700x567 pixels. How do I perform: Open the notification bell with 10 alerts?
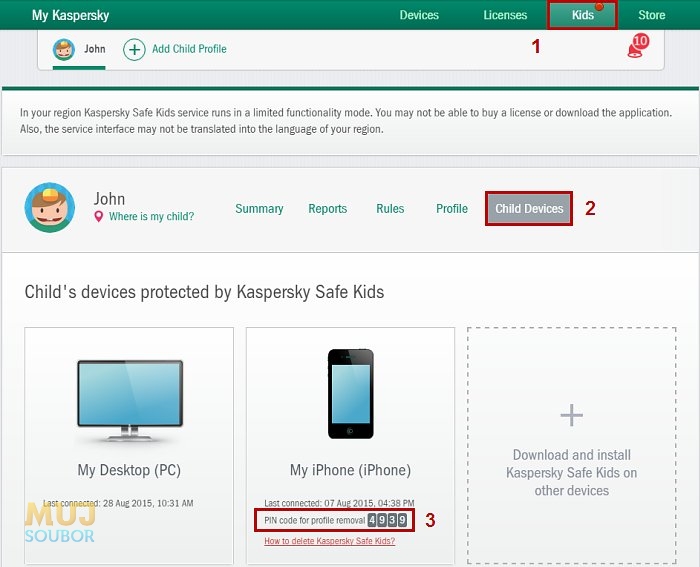click(638, 46)
